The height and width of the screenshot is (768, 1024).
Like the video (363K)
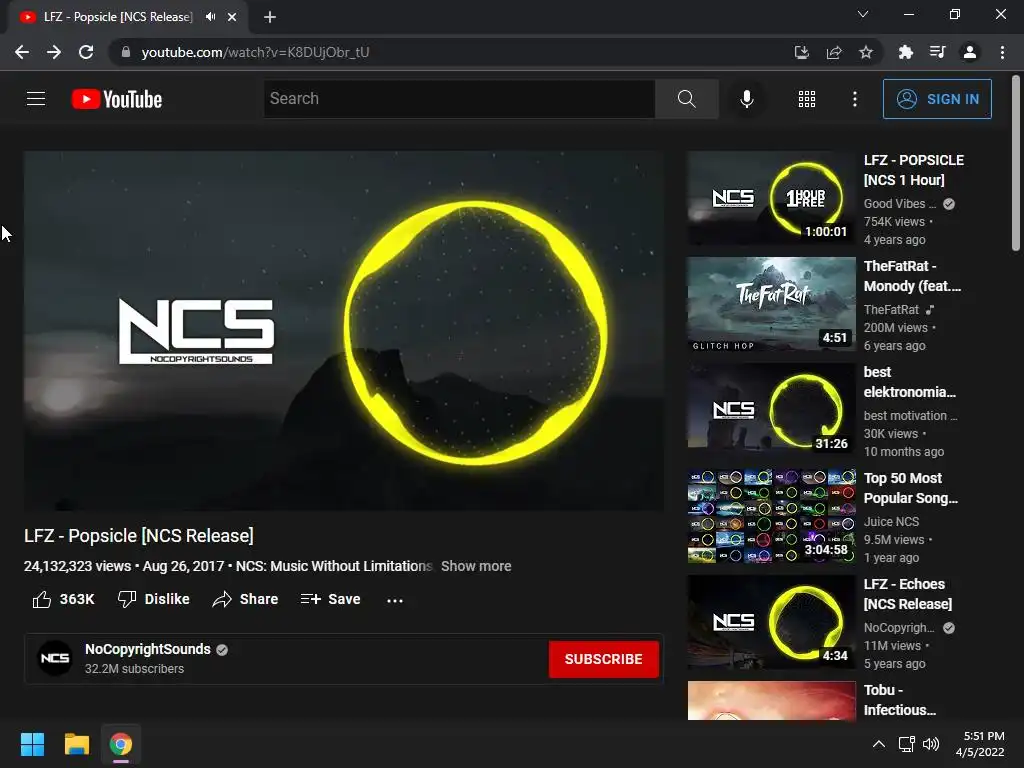point(63,599)
